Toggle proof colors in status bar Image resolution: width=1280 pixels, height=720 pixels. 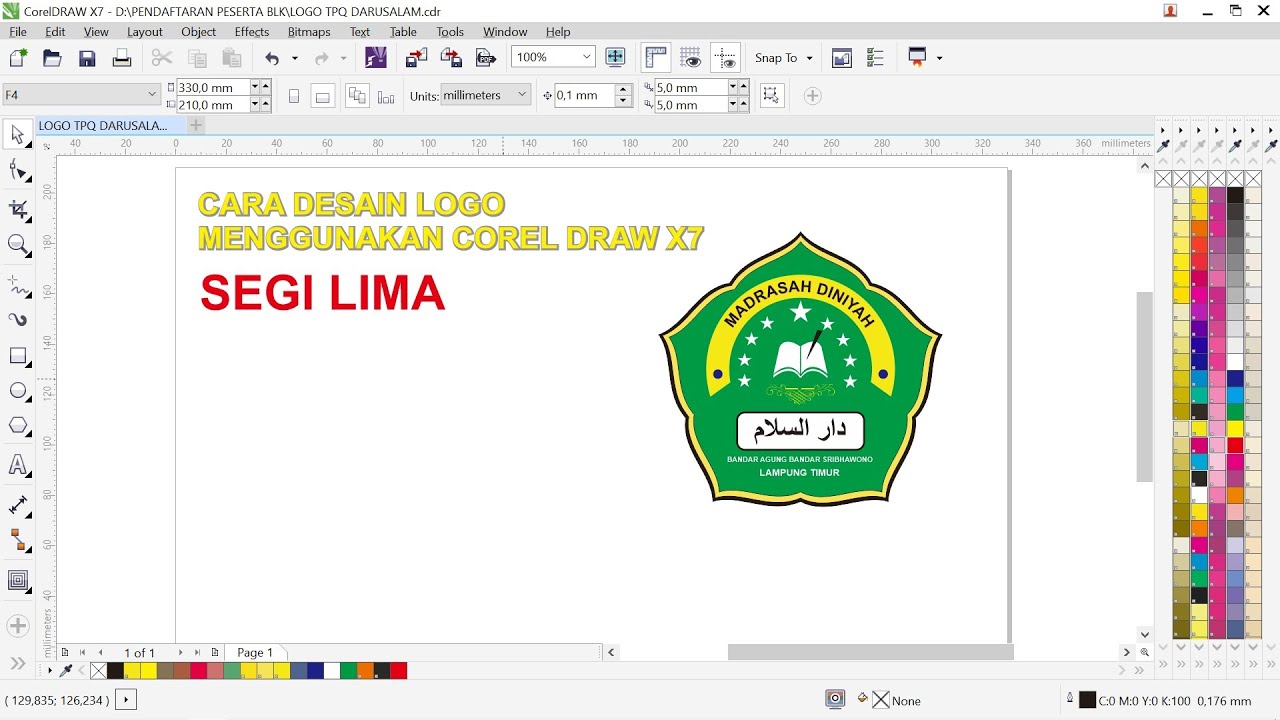click(835, 699)
